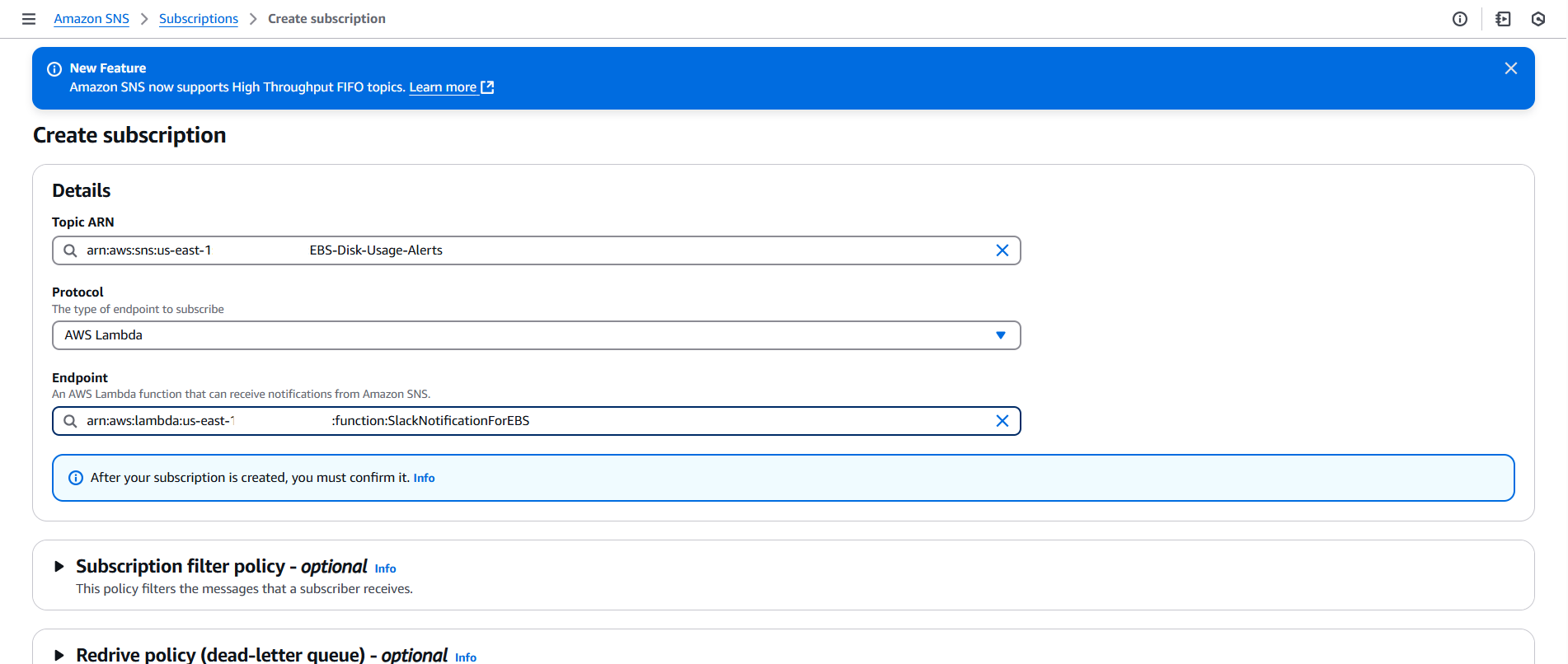Screen dimensions: 1568x664
Task: Click 'The type of endpoint to subscribe' text
Action: point(138,310)
